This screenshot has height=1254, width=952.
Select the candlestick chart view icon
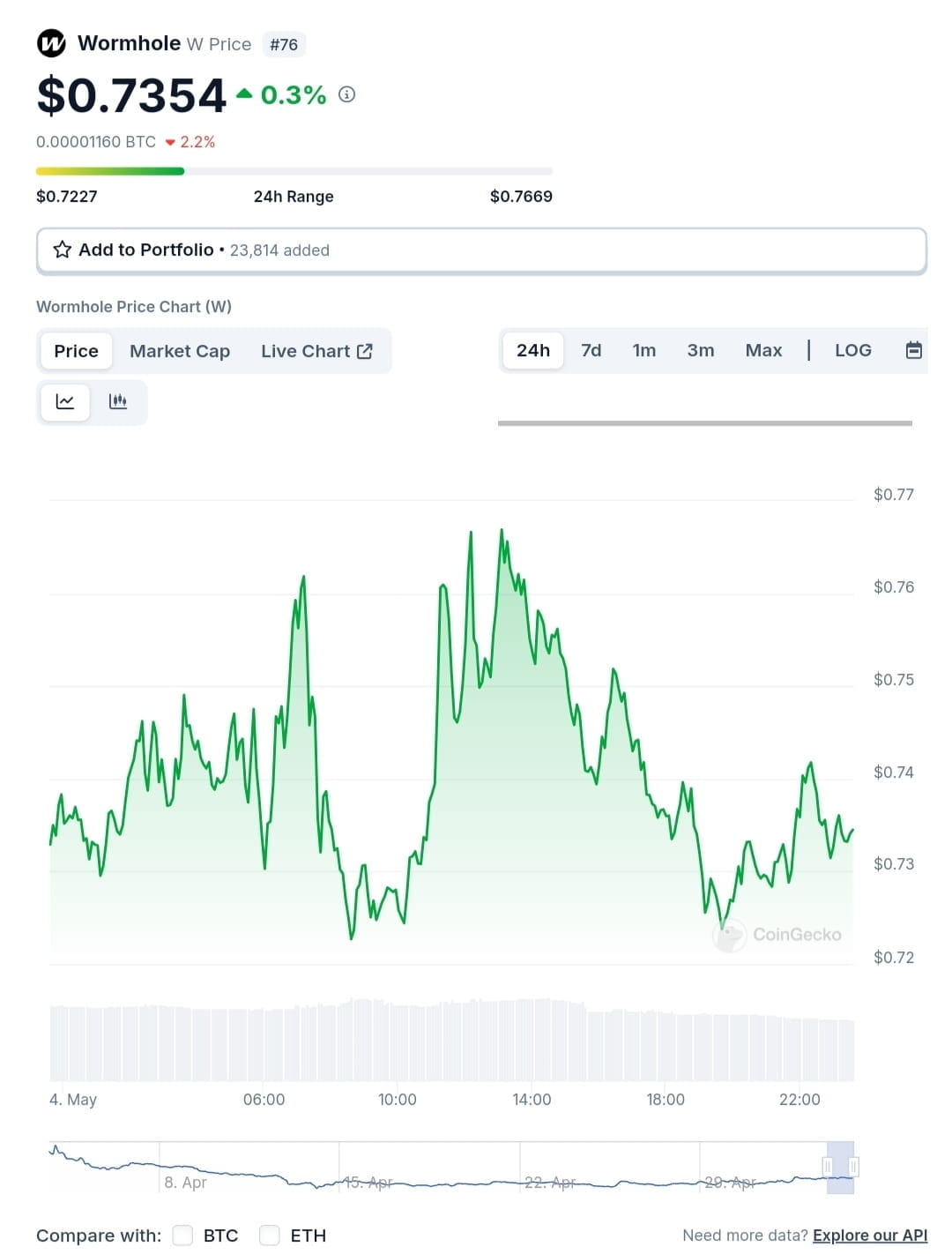pos(117,401)
